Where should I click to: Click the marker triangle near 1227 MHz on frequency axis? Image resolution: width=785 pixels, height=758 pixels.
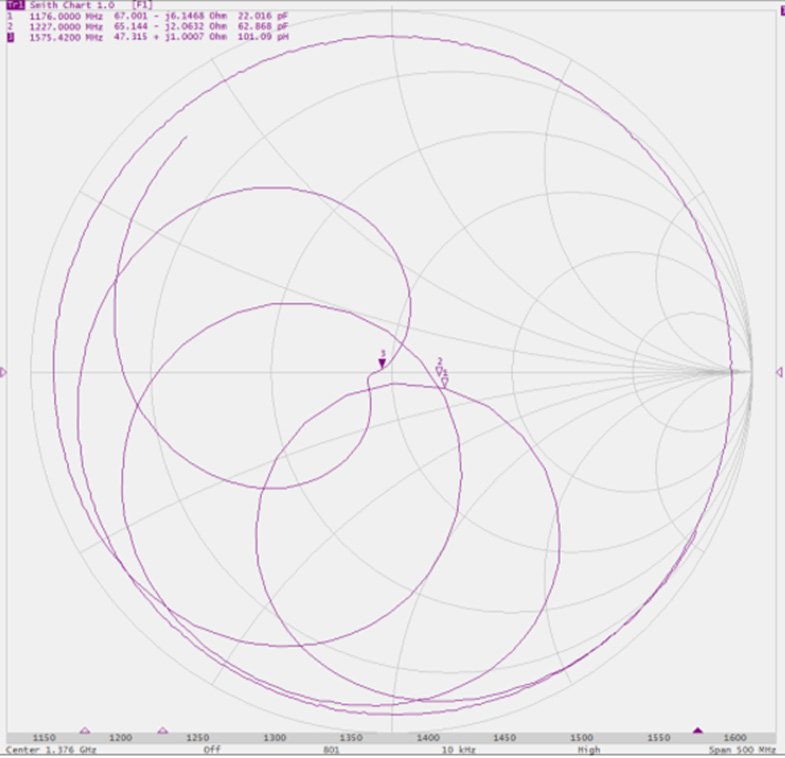(163, 731)
